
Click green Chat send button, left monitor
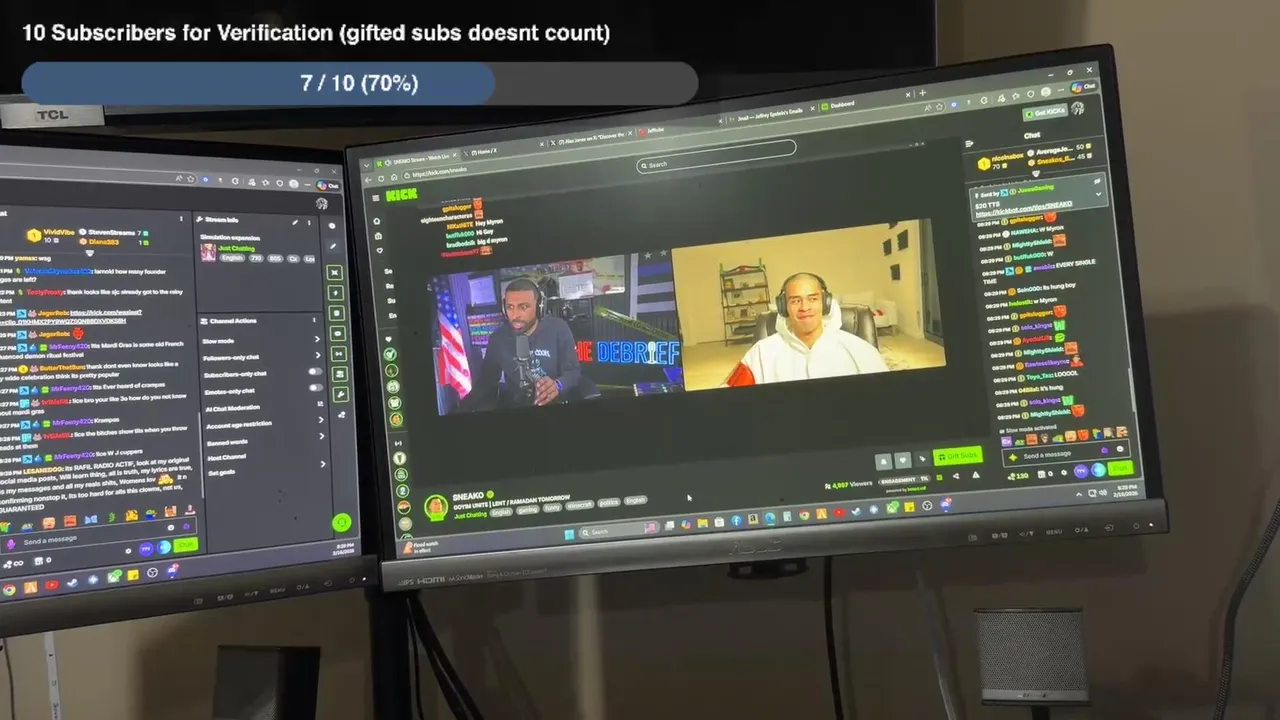click(x=185, y=545)
